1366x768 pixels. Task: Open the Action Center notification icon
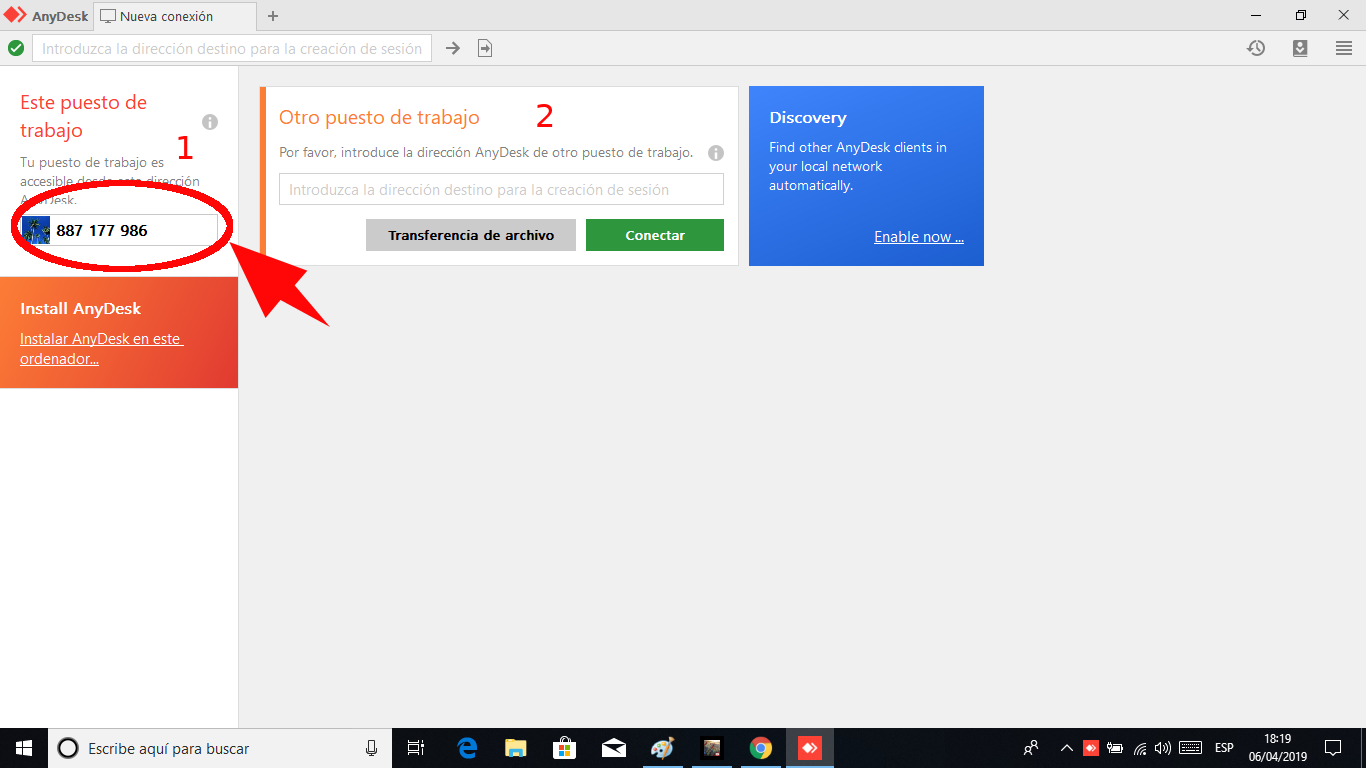tap(1333, 748)
